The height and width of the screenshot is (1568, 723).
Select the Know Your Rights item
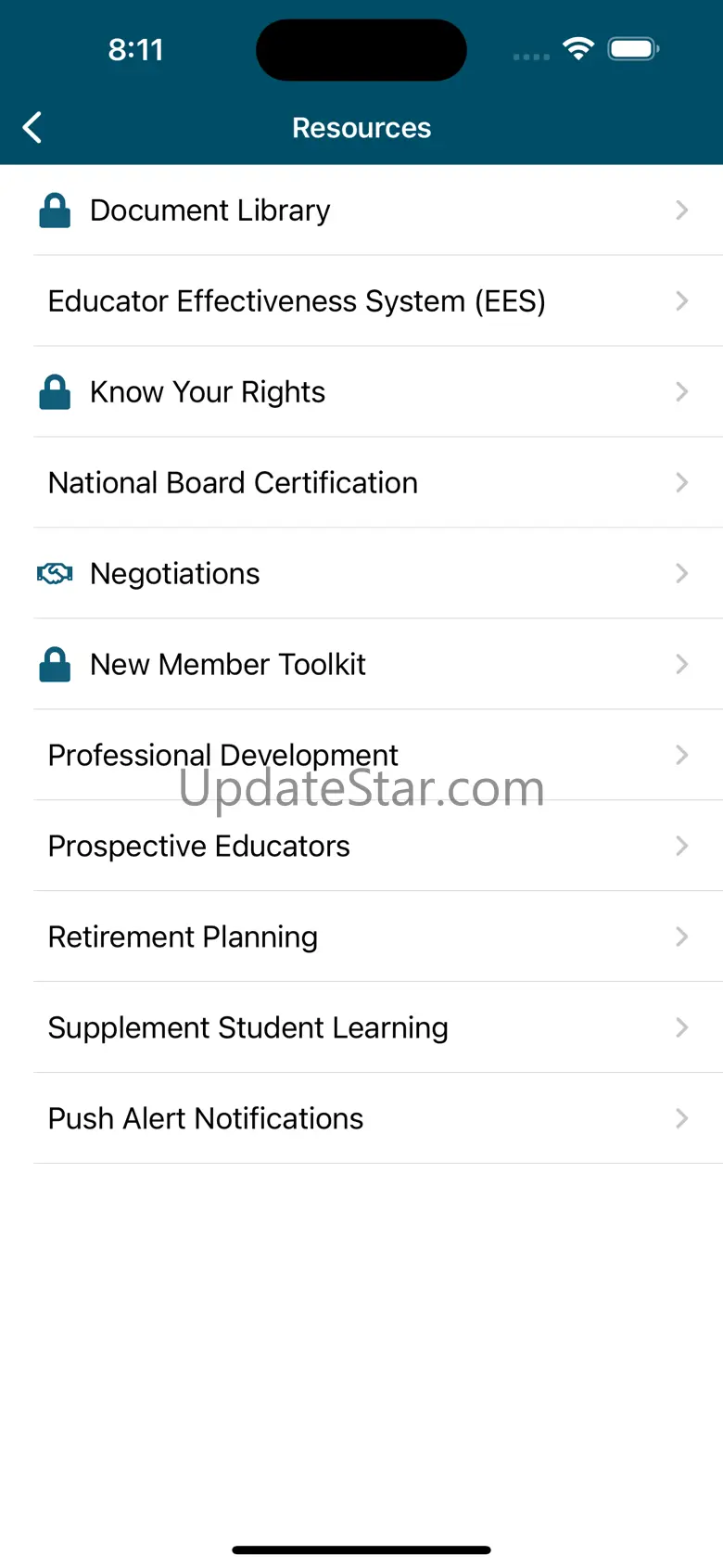208,392
